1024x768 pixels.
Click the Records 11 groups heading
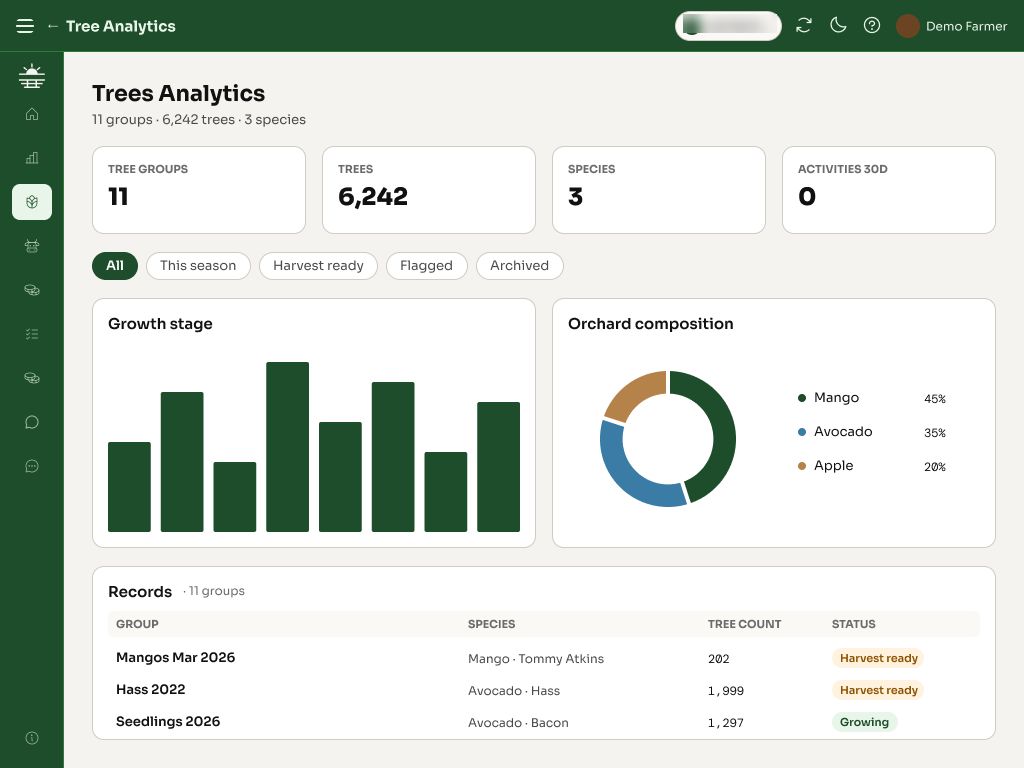tap(176, 591)
